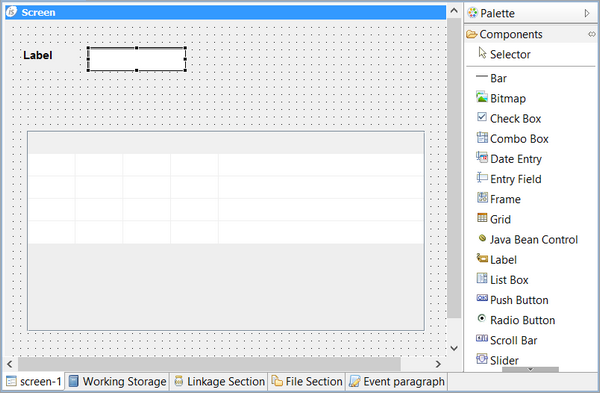Image resolution: width=600 pixels, height=393 pixels.
Task: Expand the Palette panel arrow
Action: pyautogui.click(x=587, y=13)
